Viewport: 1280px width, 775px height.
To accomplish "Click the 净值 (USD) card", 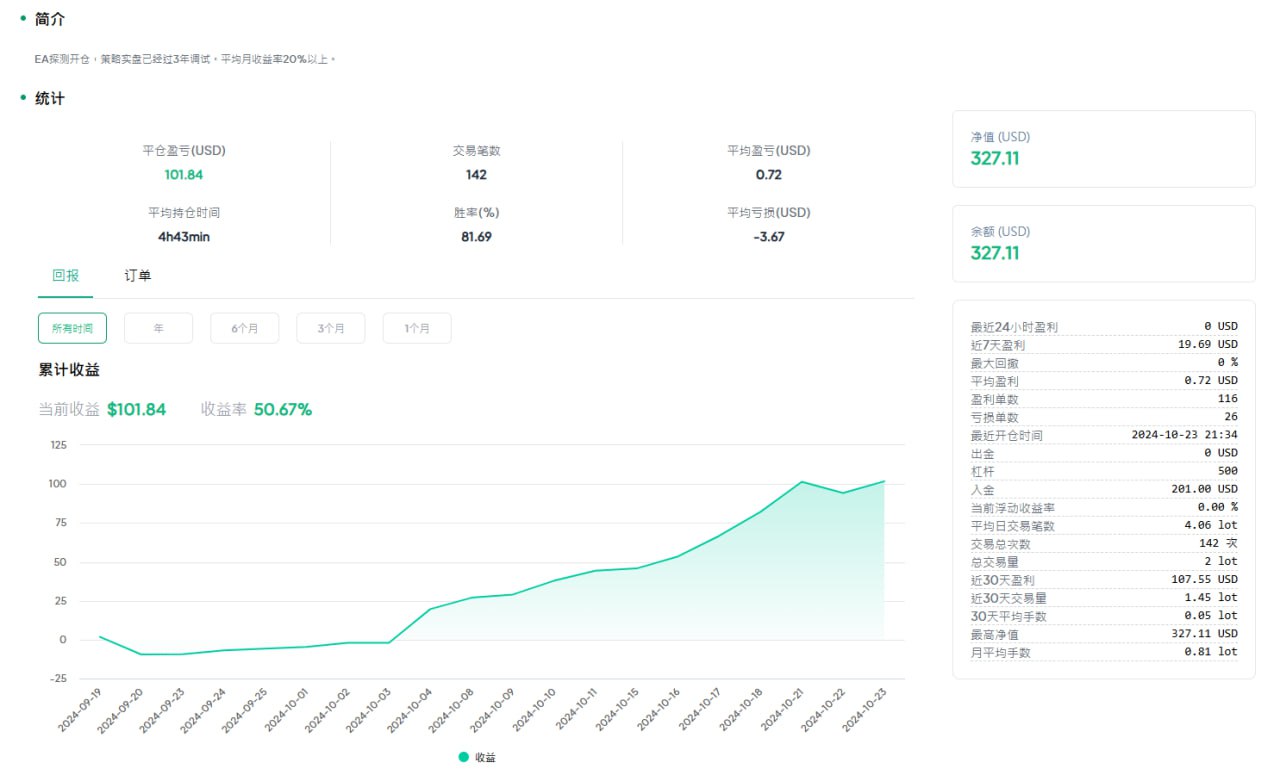I will coord(1103,148).
